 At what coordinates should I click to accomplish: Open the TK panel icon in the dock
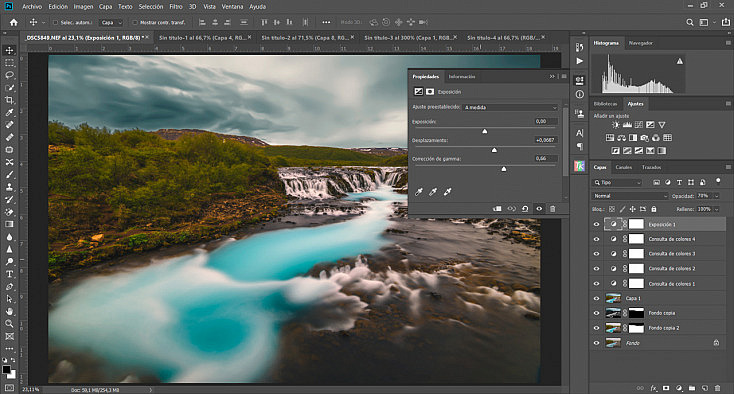580,166
